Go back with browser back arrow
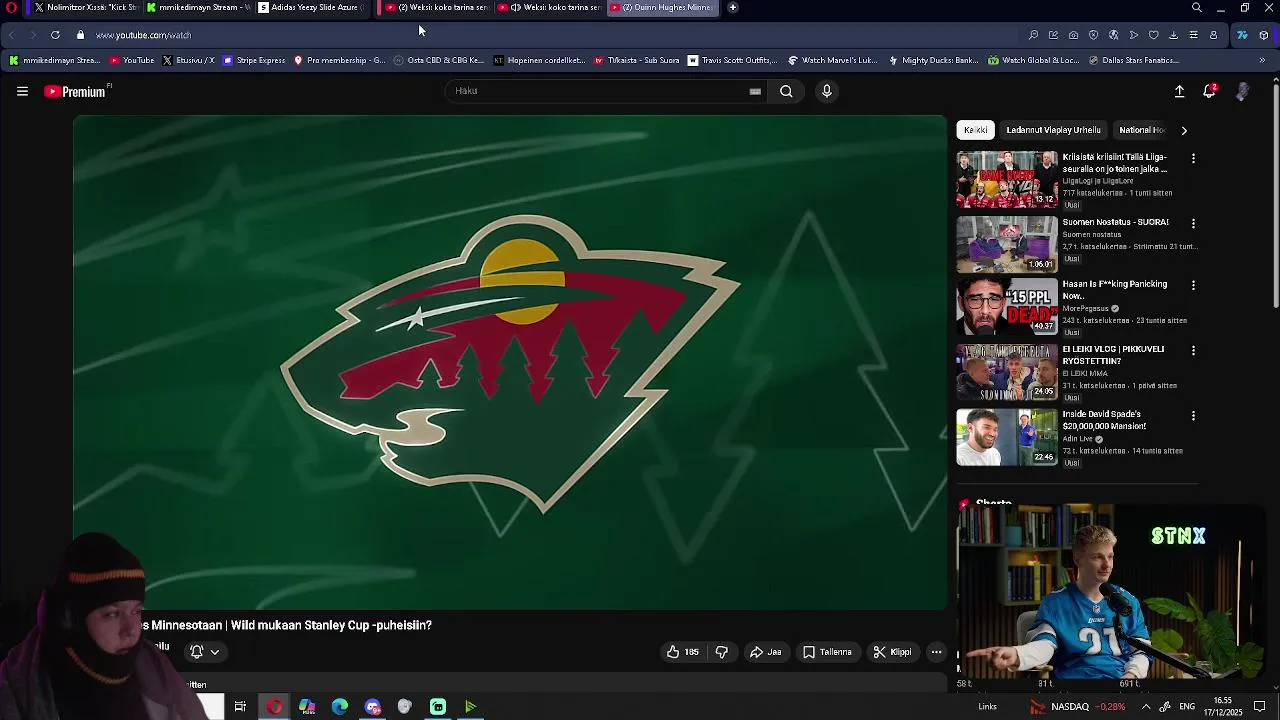 (x=12, y=35)
